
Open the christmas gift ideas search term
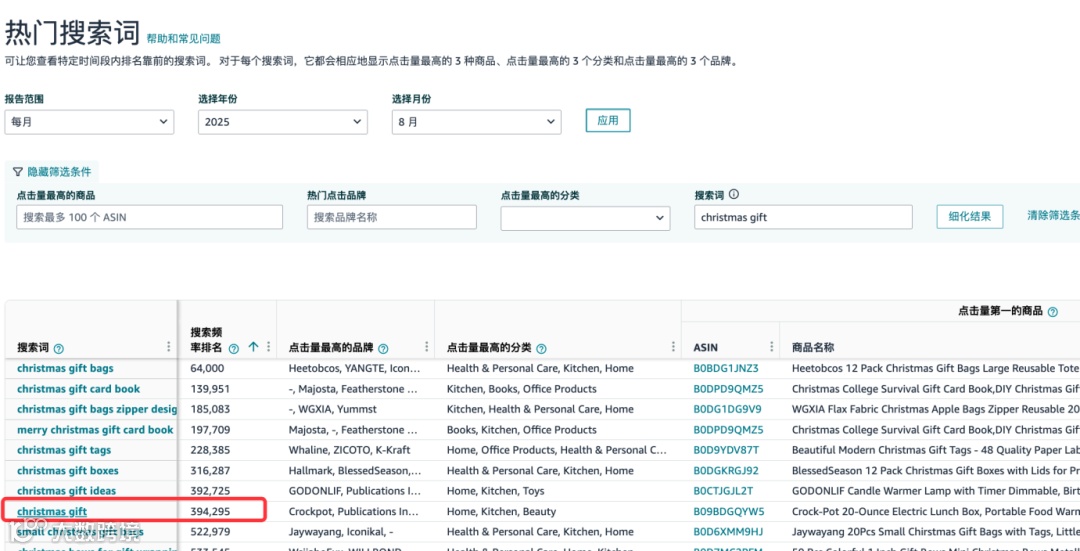[x=67, y=491]
